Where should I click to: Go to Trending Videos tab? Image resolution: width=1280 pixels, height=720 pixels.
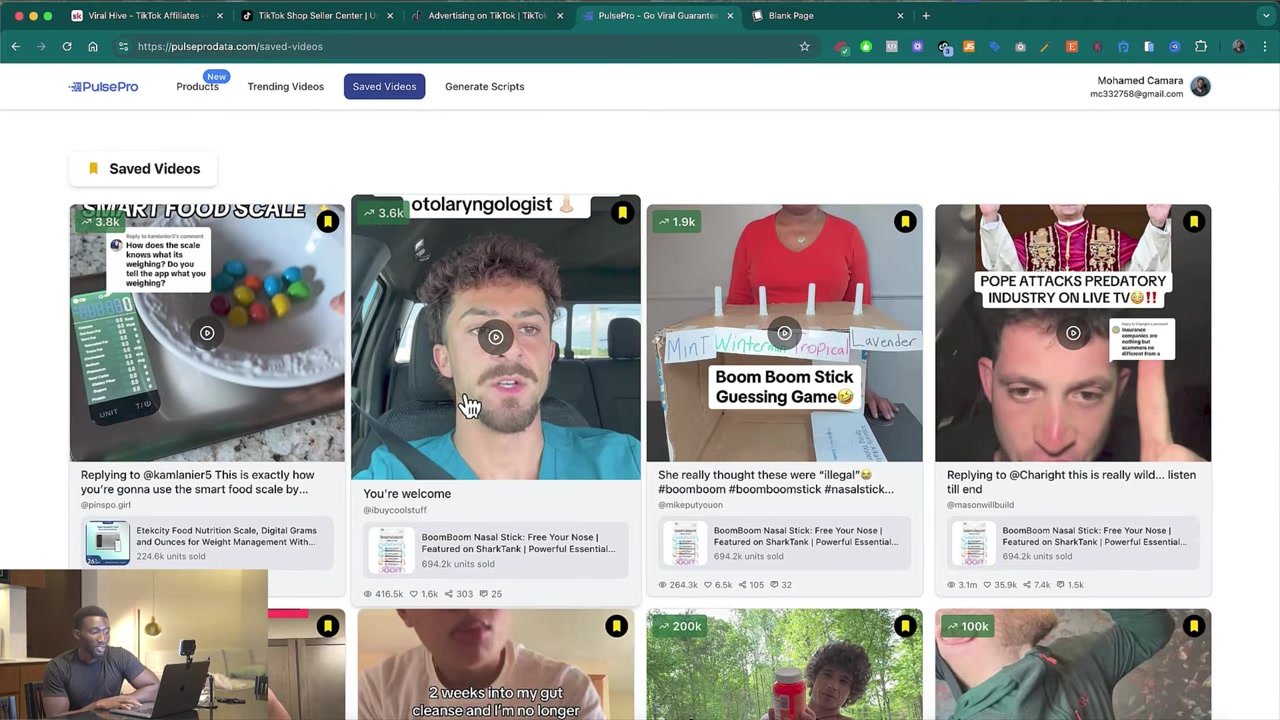[x=286, y=87]
